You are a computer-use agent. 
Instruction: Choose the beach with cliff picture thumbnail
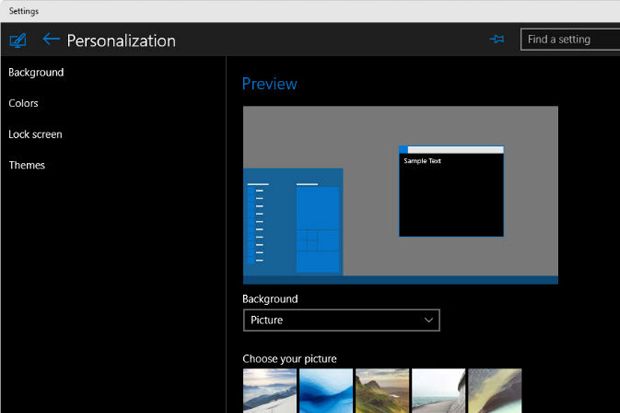coord(439,391)
